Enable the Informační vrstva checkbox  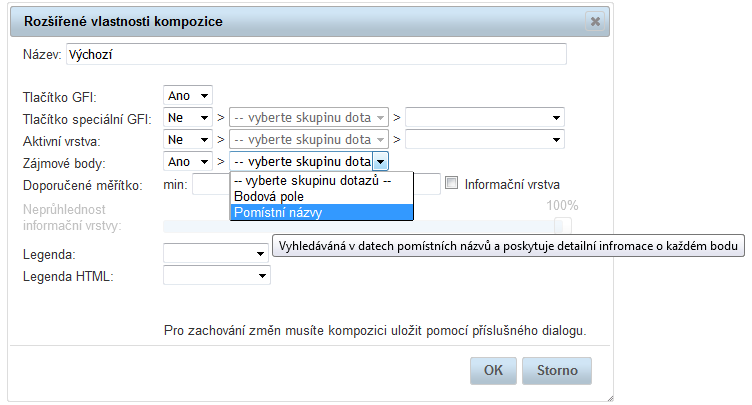click(451, 183)
